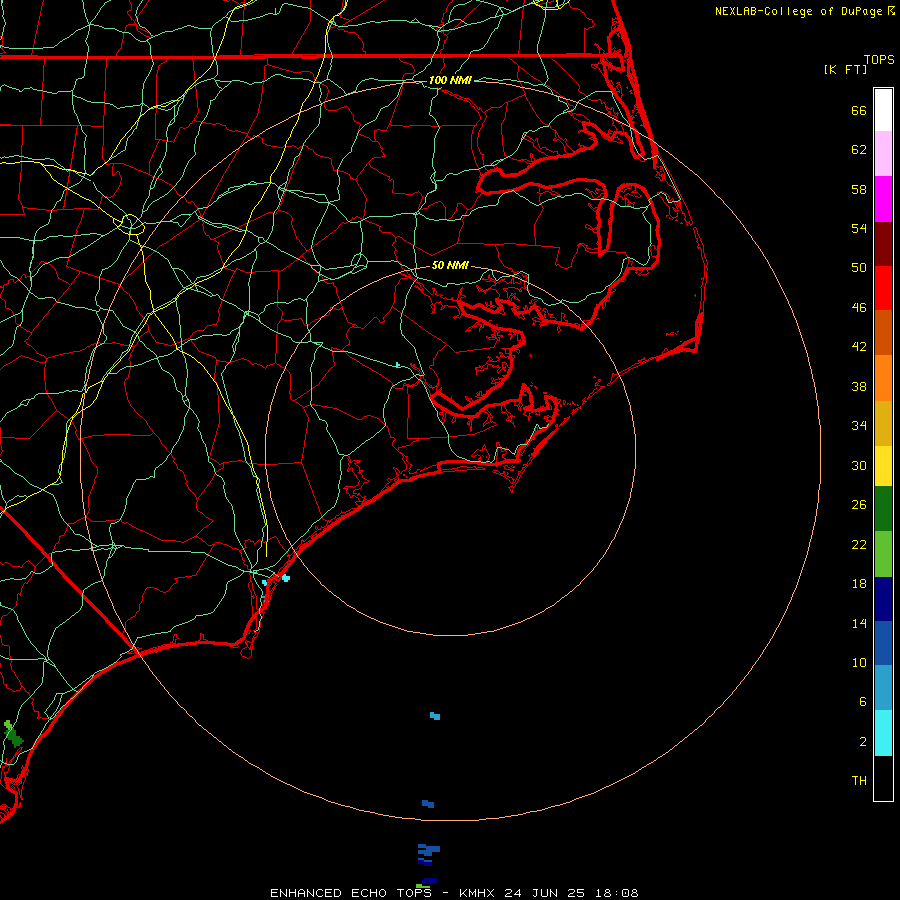The width and height of the screenshot is (900, 900).
Task: Click the 30 legend value
Action: click(x=859, y=465)
